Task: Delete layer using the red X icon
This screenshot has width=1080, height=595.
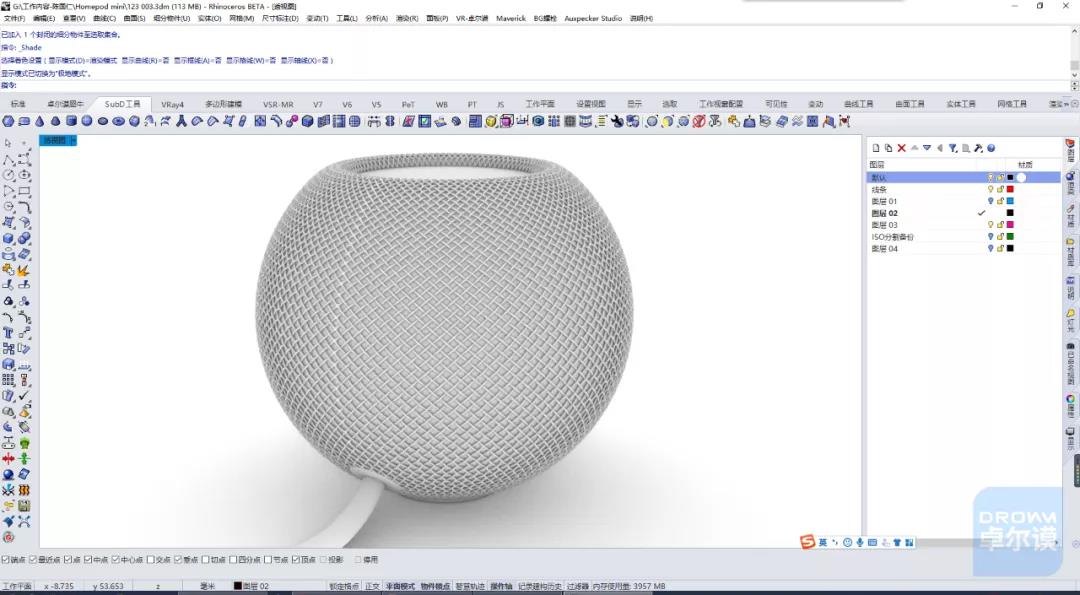Action: tap(901, 148)
